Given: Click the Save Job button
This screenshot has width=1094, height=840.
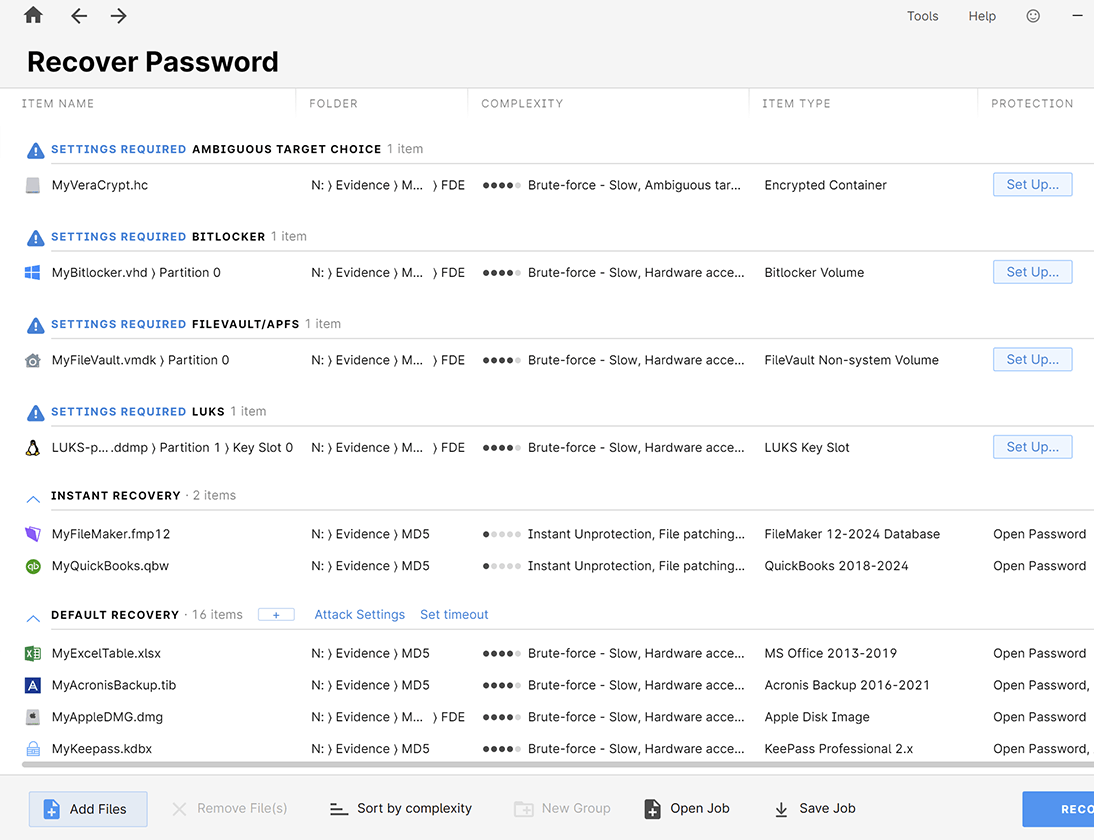Looking at the screenshot, I should [x=815, y=809].
